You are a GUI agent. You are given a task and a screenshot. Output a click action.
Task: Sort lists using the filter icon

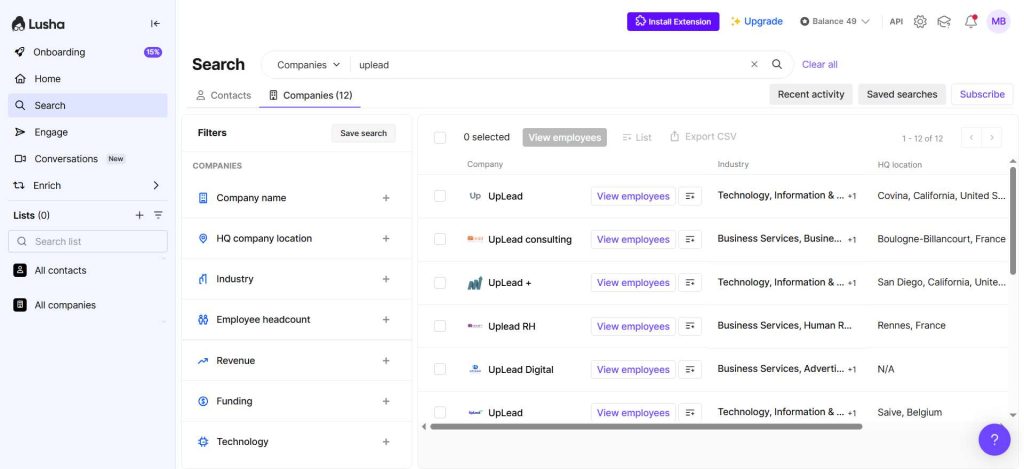coord(158,215)
